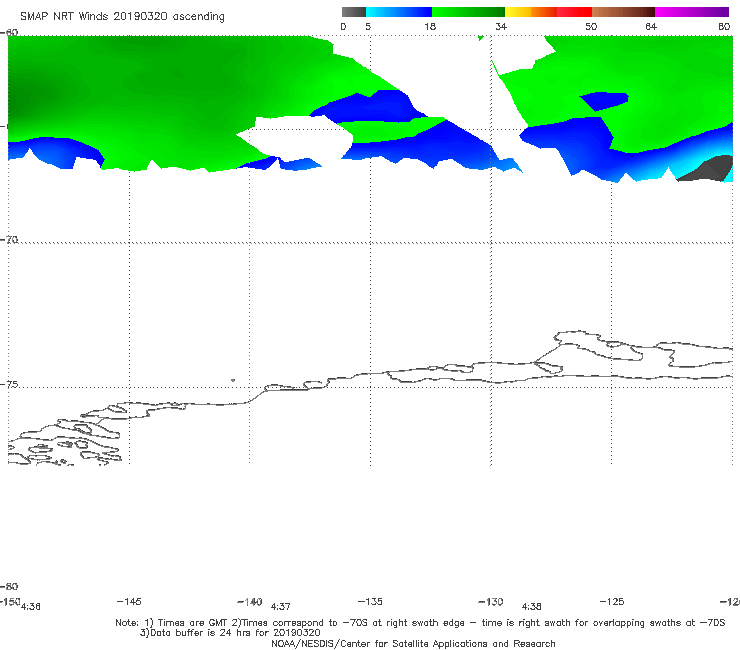The image size is (740, 650).
Task: Click the color bar label "80"
Action: pyautogui.click(x=724, y=27)
